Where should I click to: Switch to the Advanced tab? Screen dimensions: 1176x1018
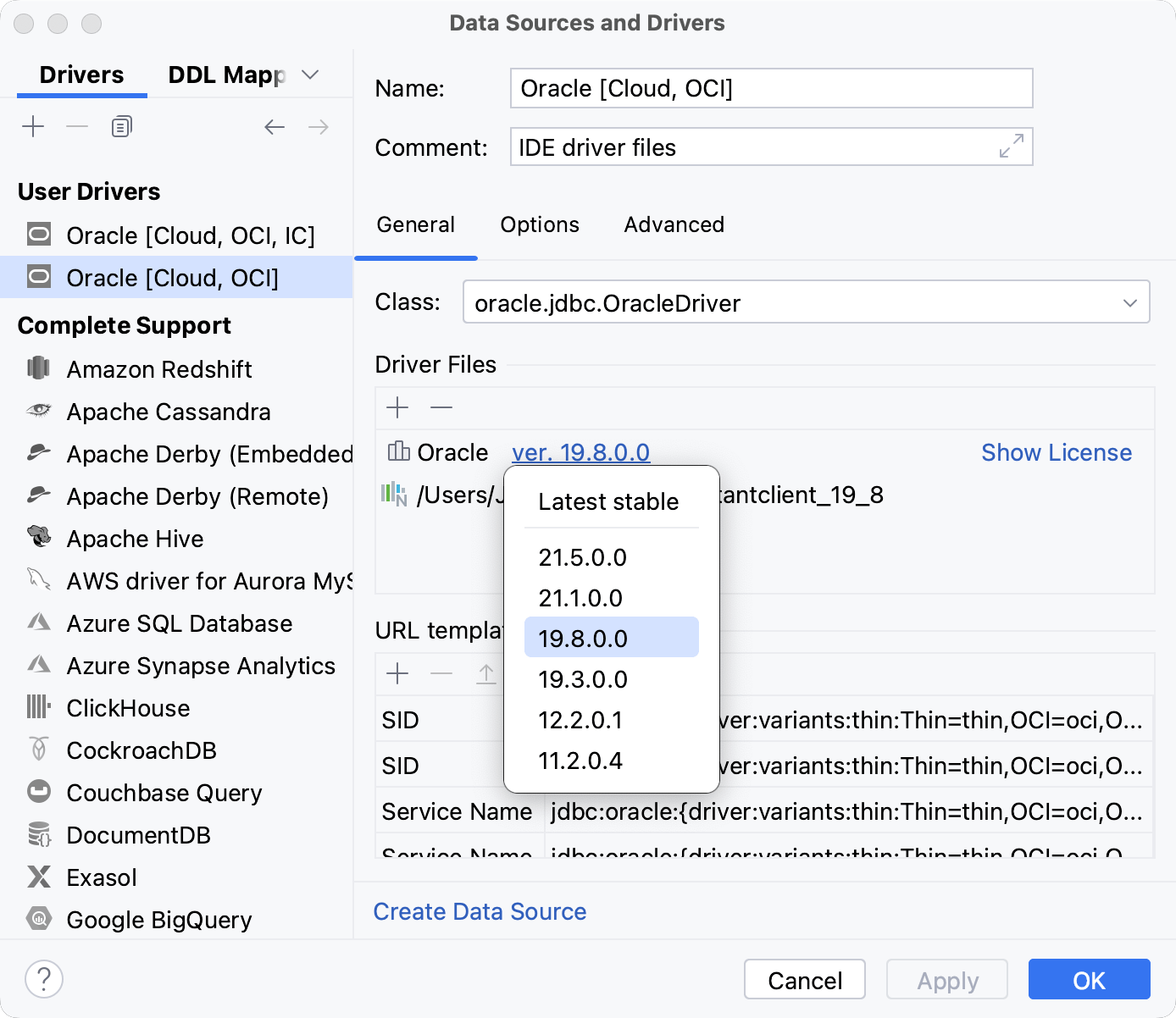tap(674, 224)
